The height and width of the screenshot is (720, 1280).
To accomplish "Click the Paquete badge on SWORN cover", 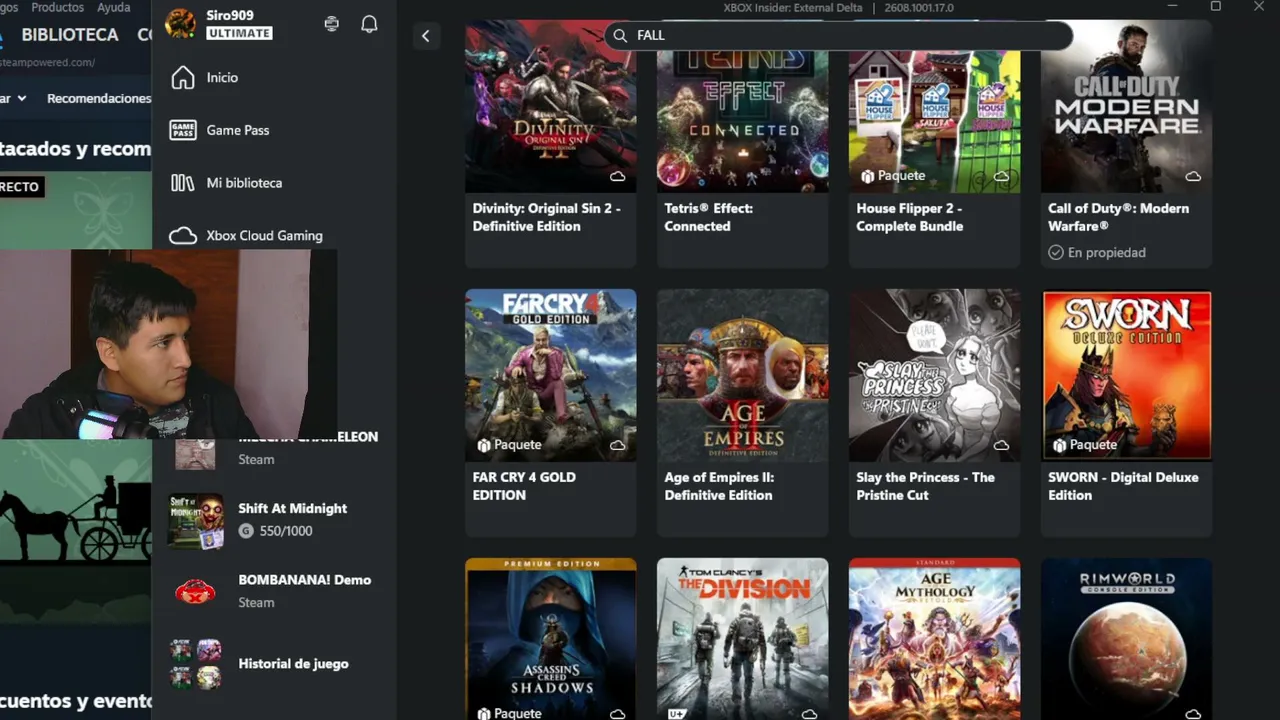I will 1085,445.
